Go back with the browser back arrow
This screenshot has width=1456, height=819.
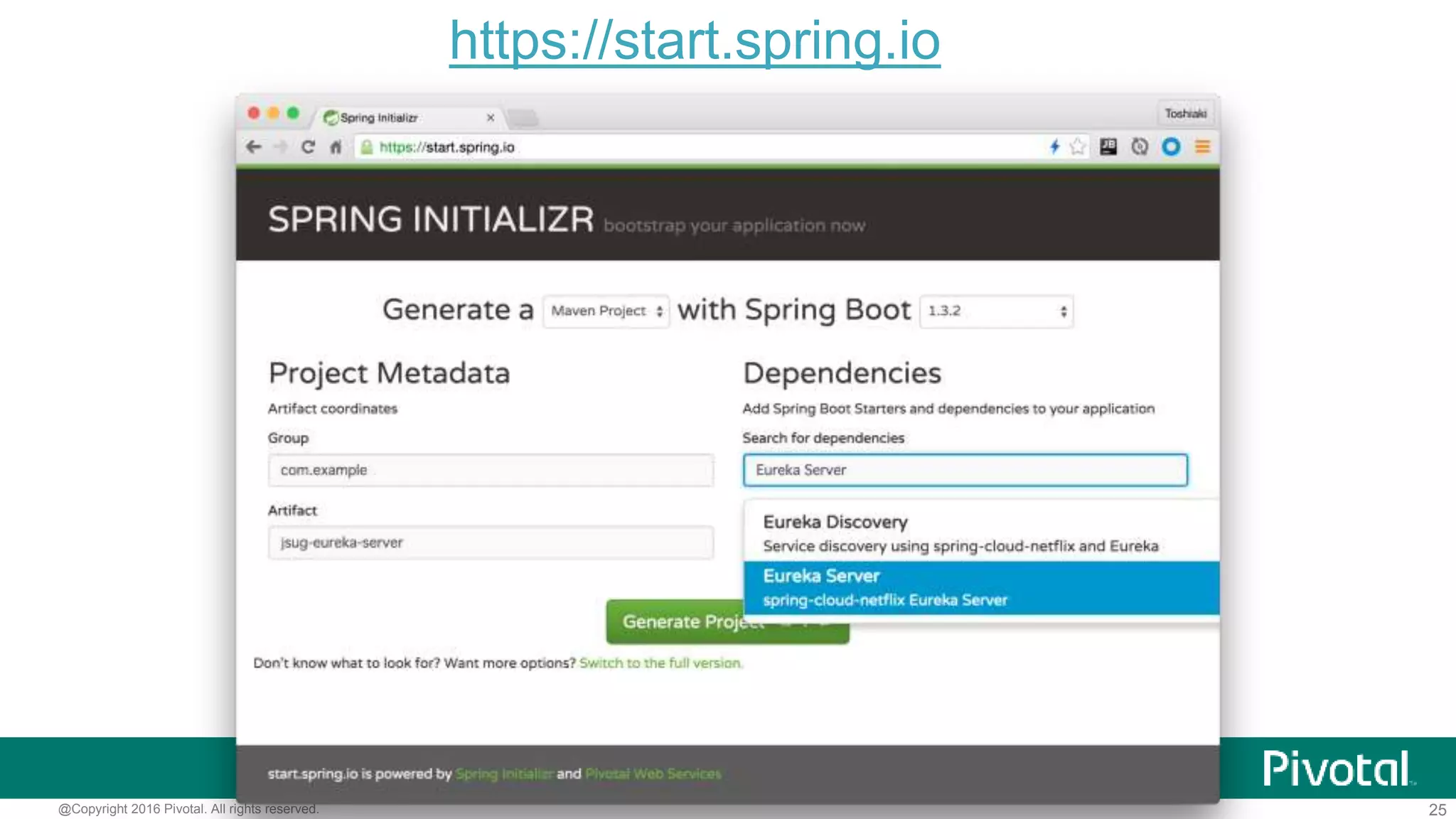(254, 147)
